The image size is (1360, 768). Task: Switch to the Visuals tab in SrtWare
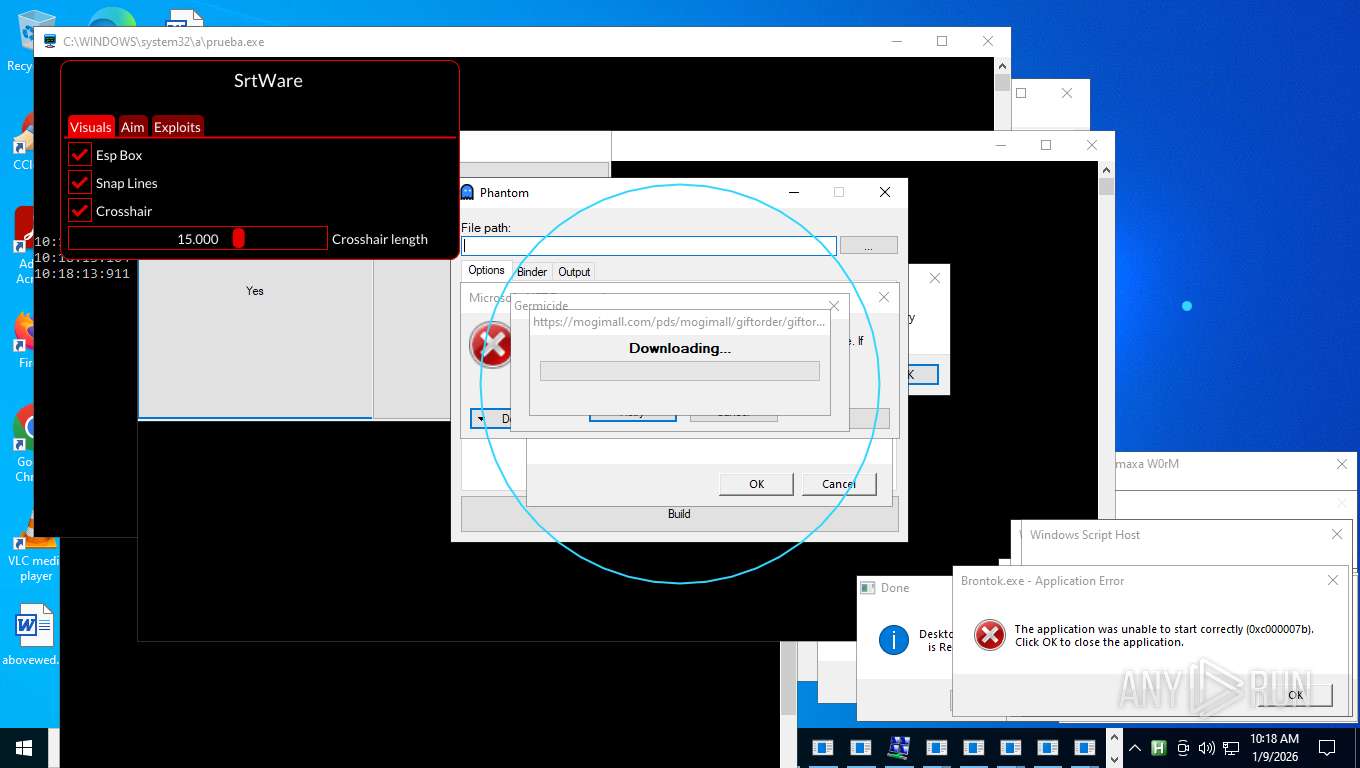(x=91, y=127)
